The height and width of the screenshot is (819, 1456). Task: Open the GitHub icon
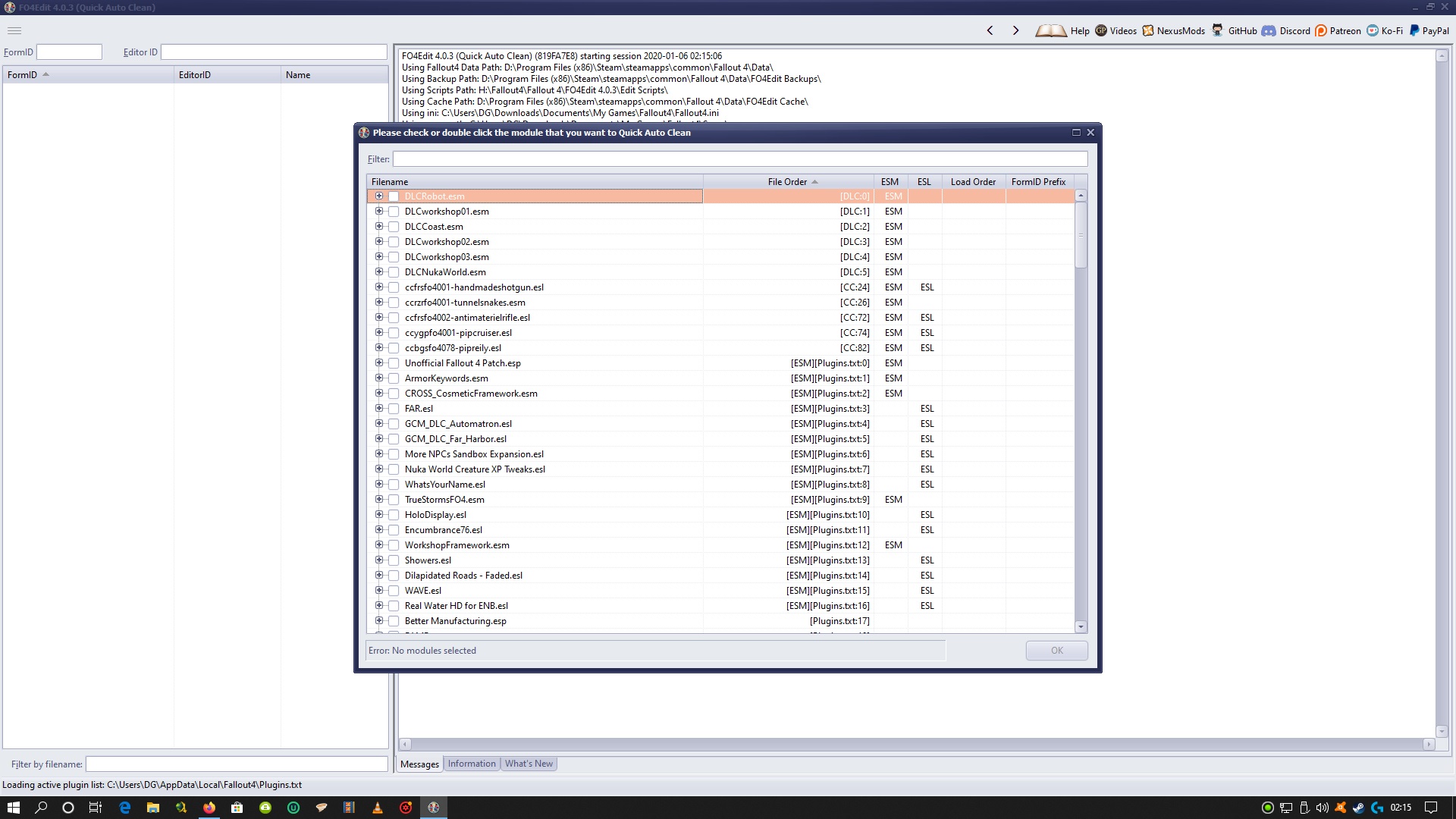[x=1217, y=30]
